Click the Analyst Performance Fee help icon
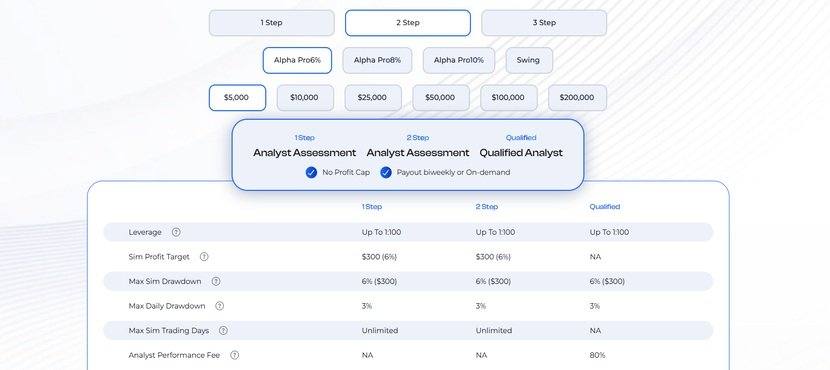This screenshot has width=830, height=370. point(234,355)
